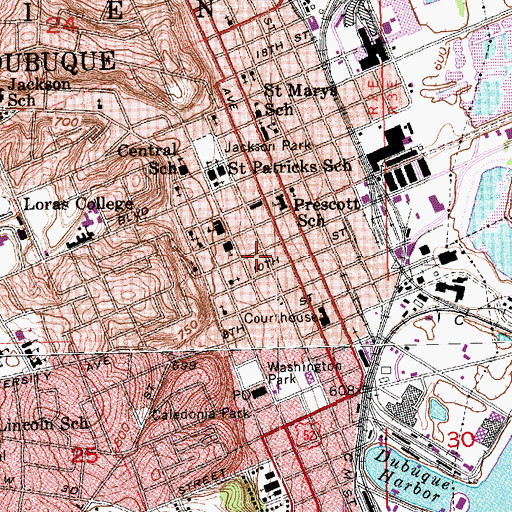The image size is (512, 512).
Task: Click the 608 elevation marker
Action: pyautogui.click(x=341, y=390)
